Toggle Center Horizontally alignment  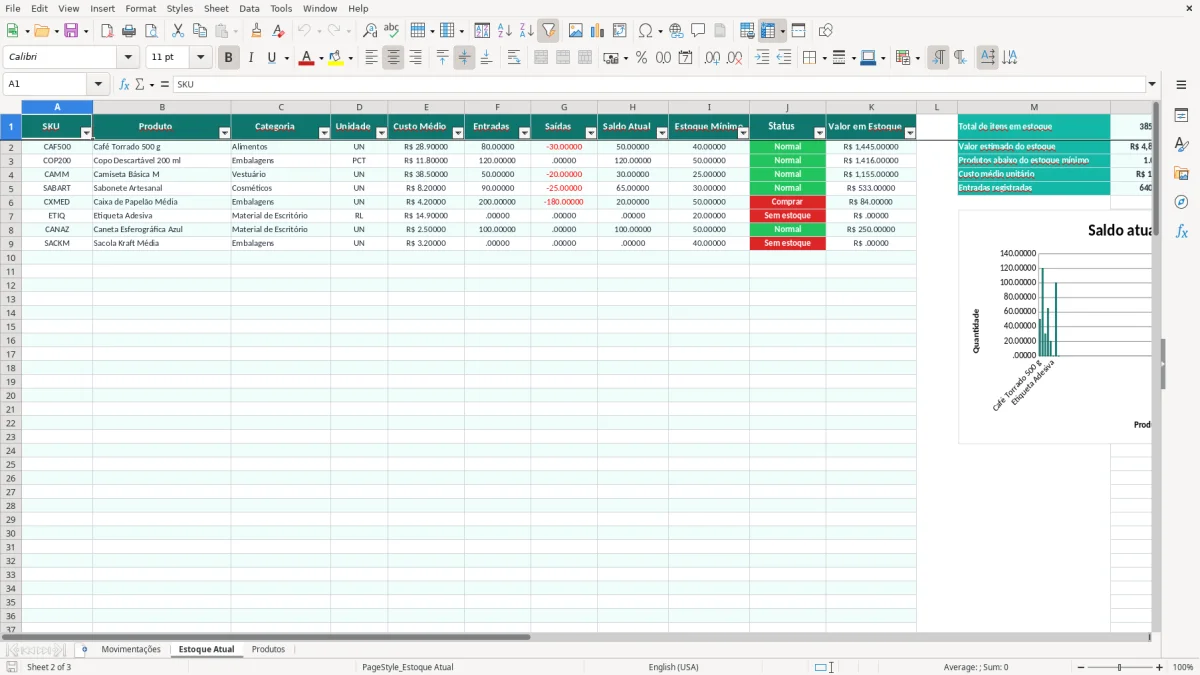[x=393, y=58]
